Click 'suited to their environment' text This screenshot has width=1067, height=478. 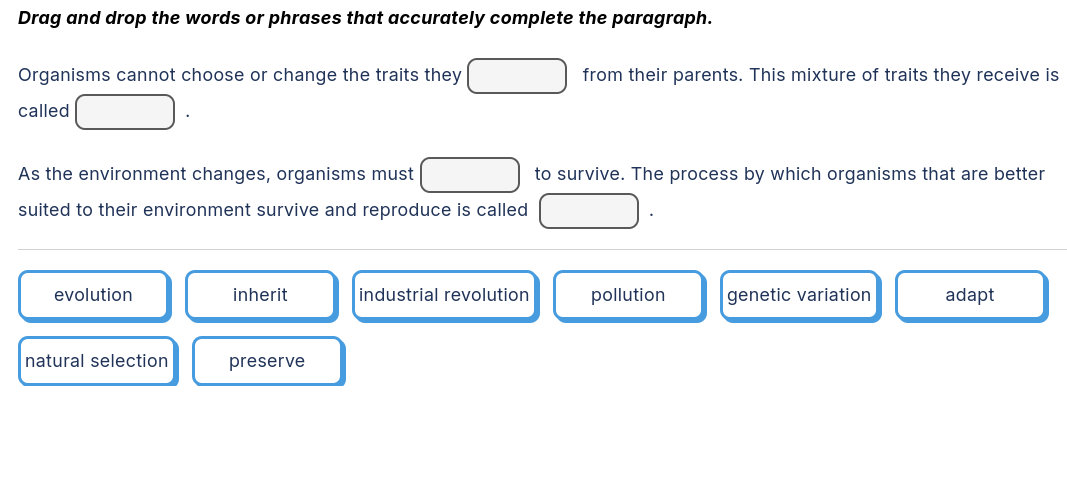130,210
